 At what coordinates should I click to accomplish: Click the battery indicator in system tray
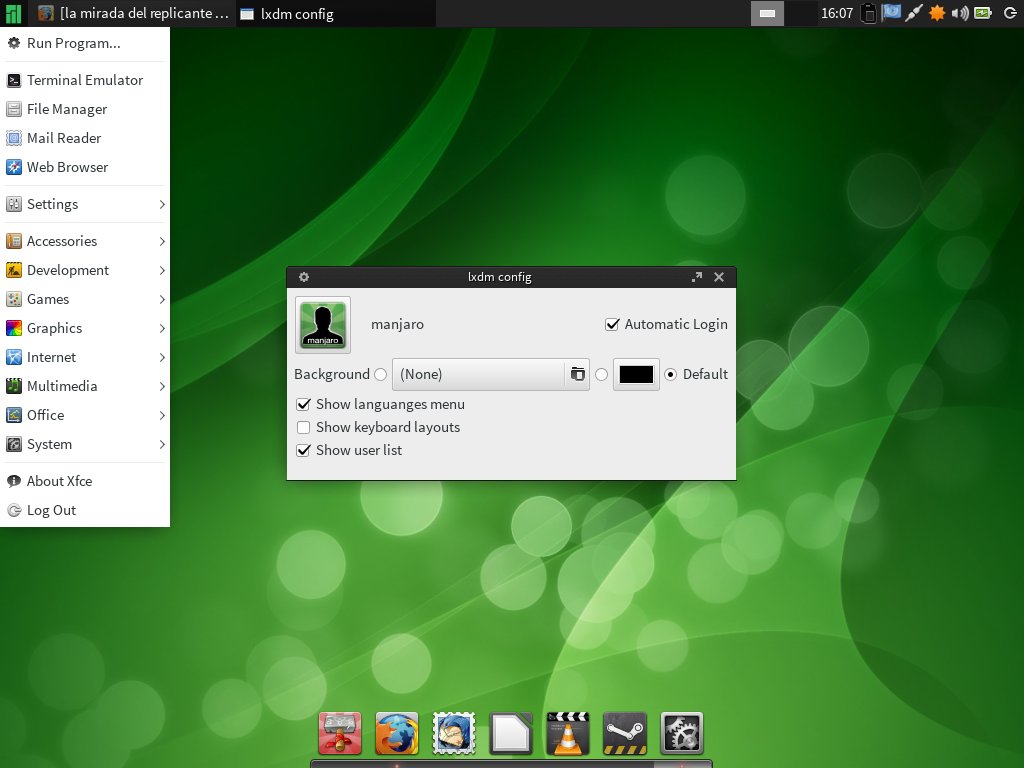click(x=983, y=13)
